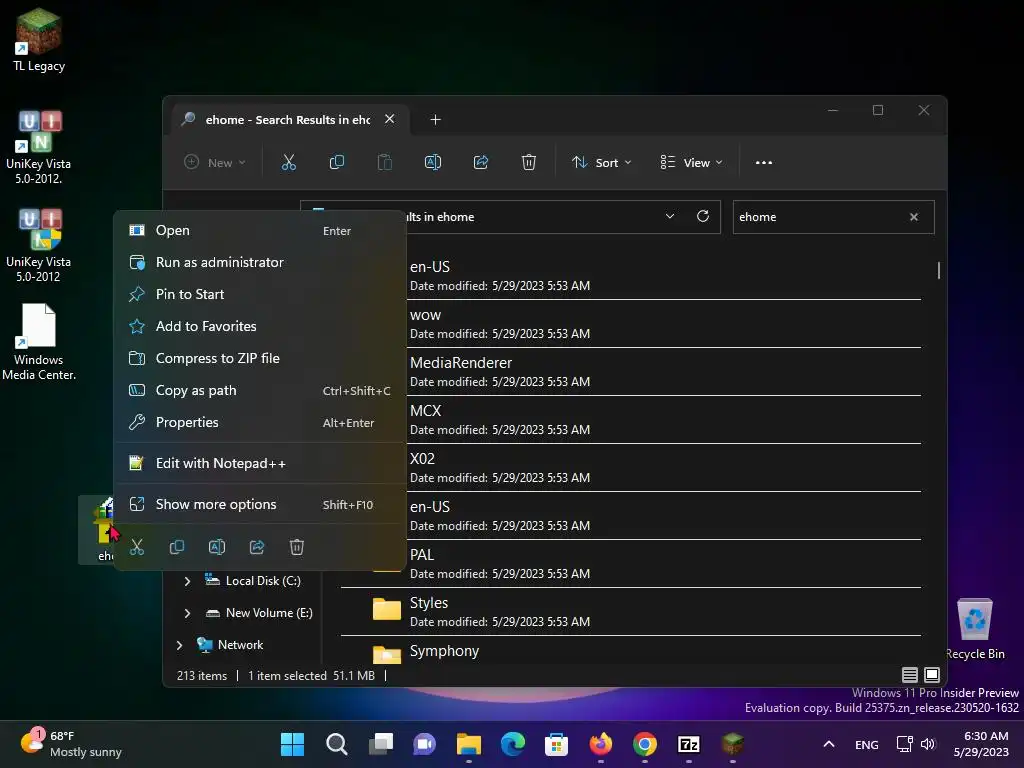Expand Network tree node

coord(180,645)
